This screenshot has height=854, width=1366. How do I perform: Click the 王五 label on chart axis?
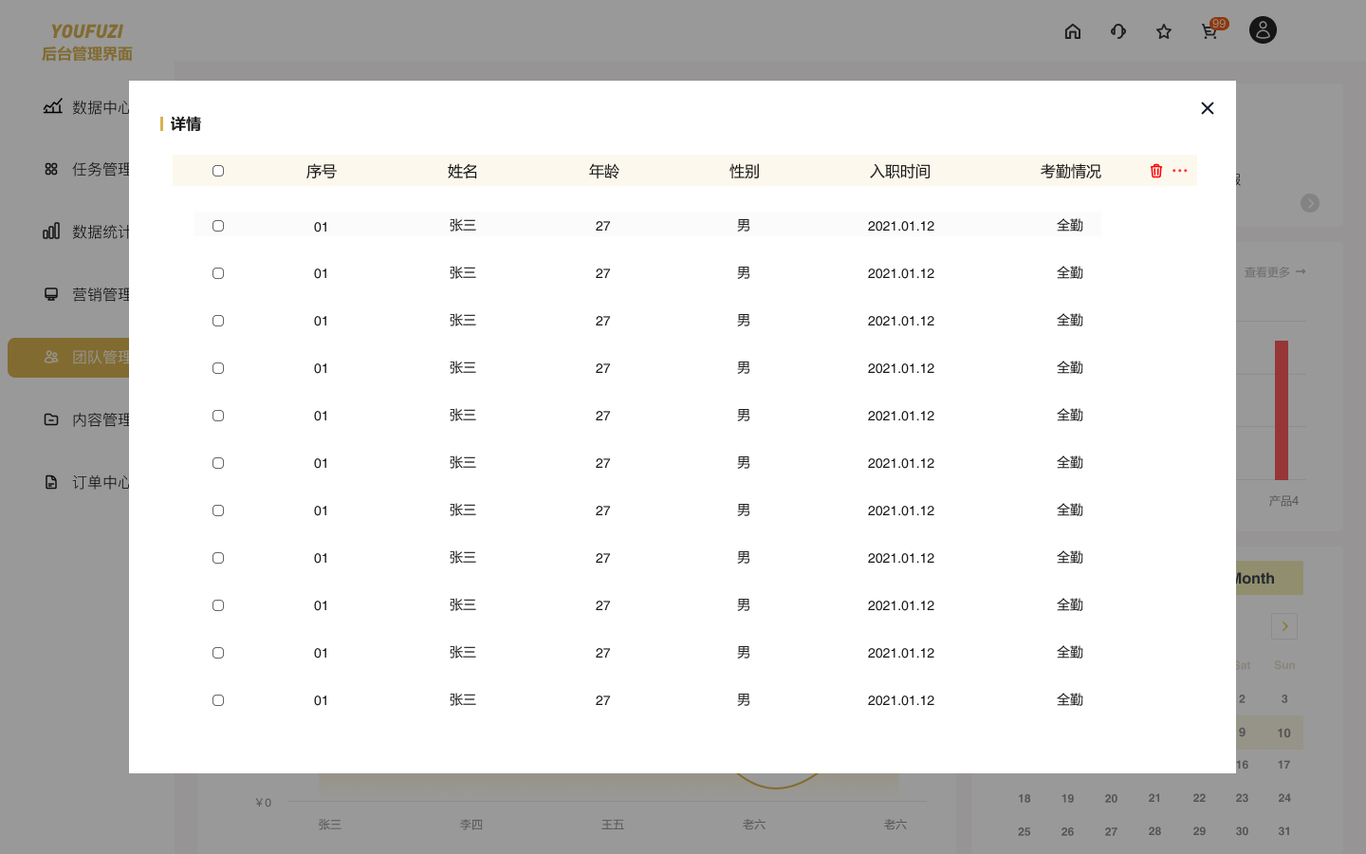tap(612, 824)
